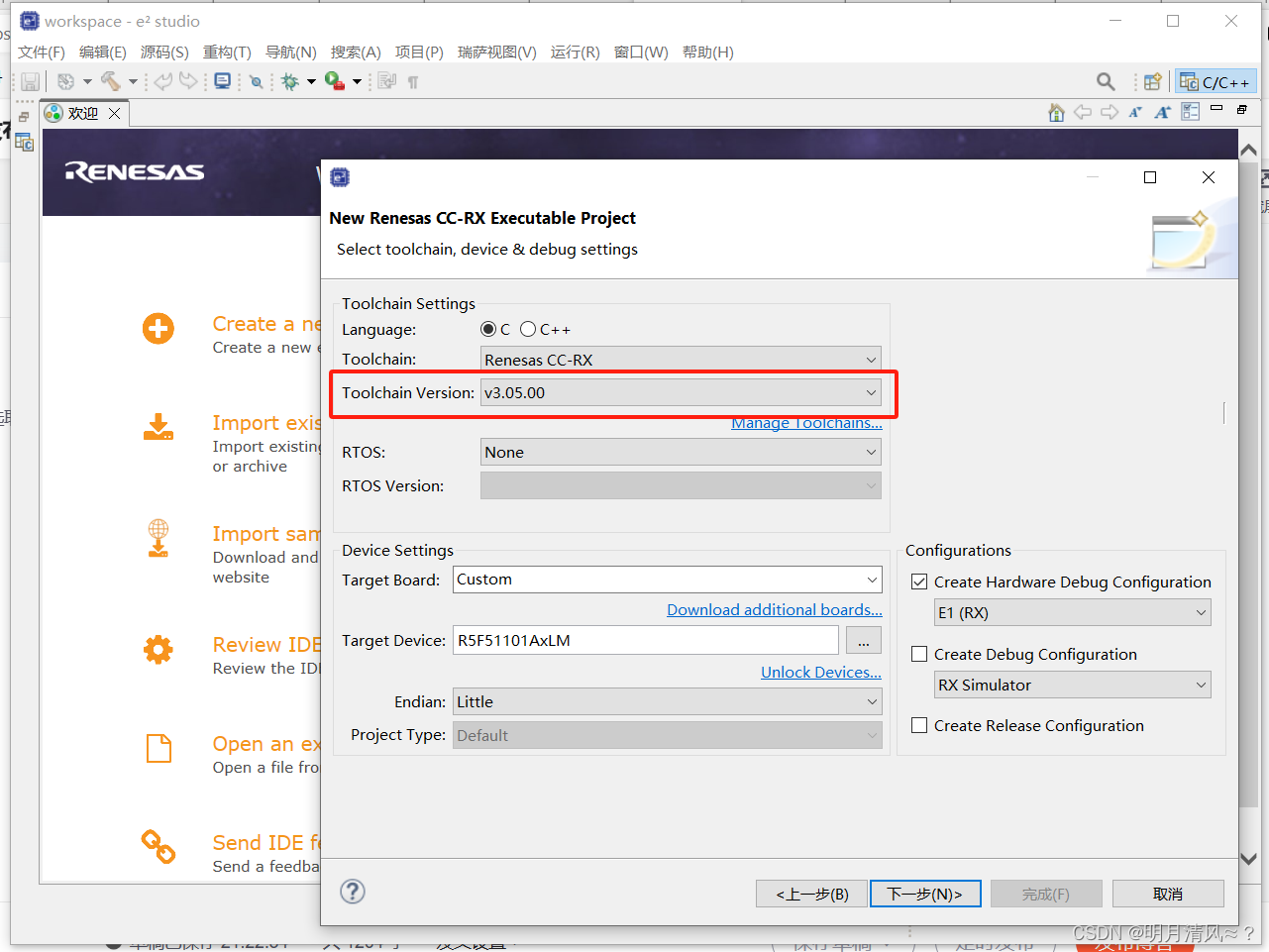This screenshot has width=1269, height=952.
Task: Open the build hammer dropdown arrow
Action: coord(133,82)
